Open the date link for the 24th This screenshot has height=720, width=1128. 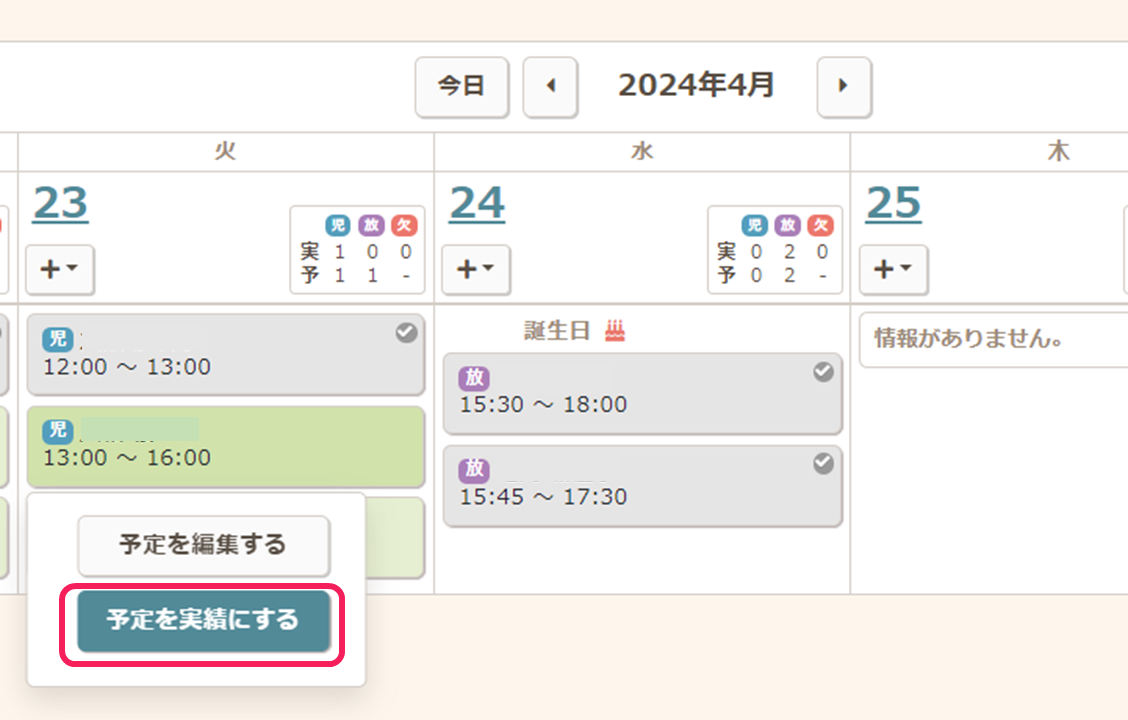tap(476, 204)
